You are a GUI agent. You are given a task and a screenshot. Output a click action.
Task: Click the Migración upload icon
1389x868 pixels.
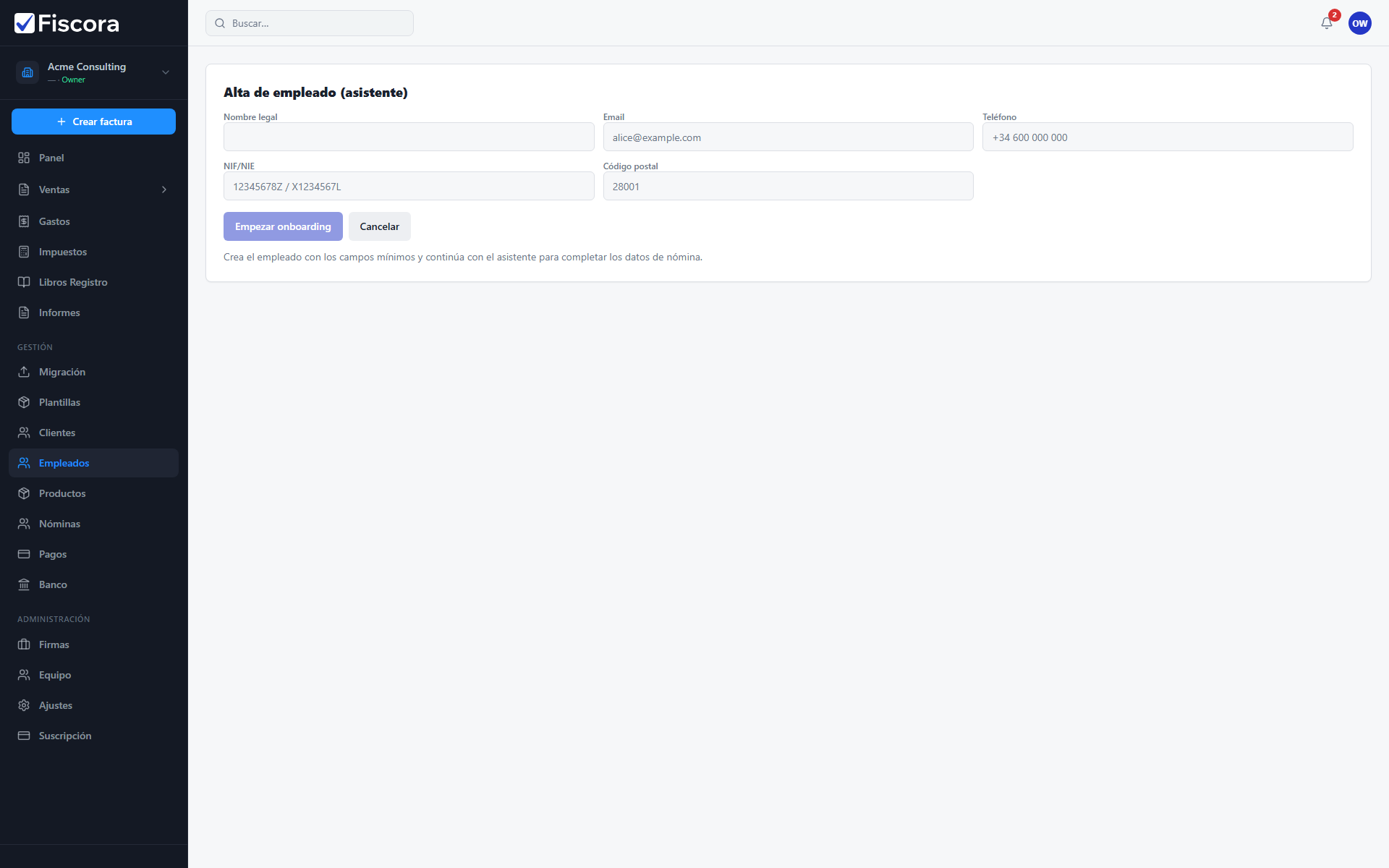pyautogui.click(x=24, y=372)
